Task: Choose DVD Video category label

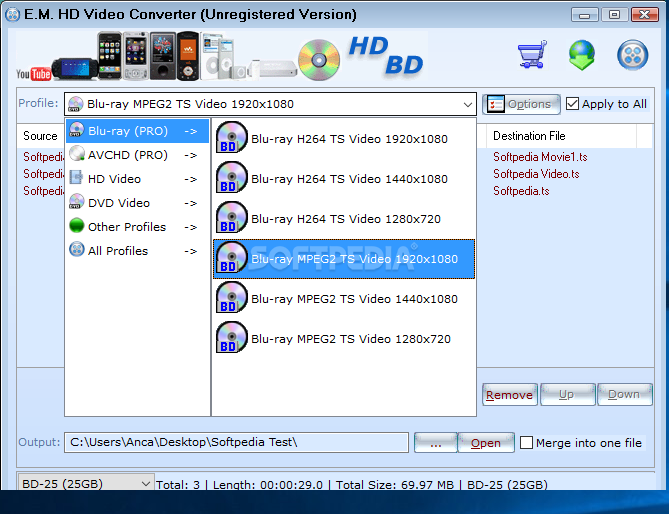Action: click(119, 203)
